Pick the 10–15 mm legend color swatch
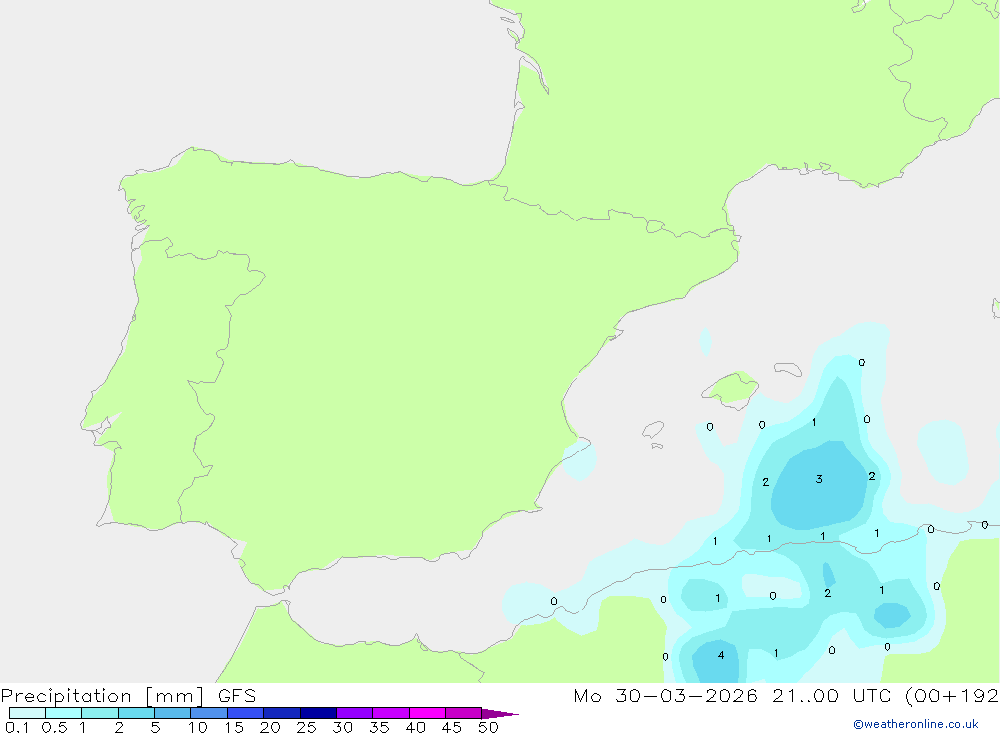Viewport: 1000px width, 733px height. click(209, 713)
